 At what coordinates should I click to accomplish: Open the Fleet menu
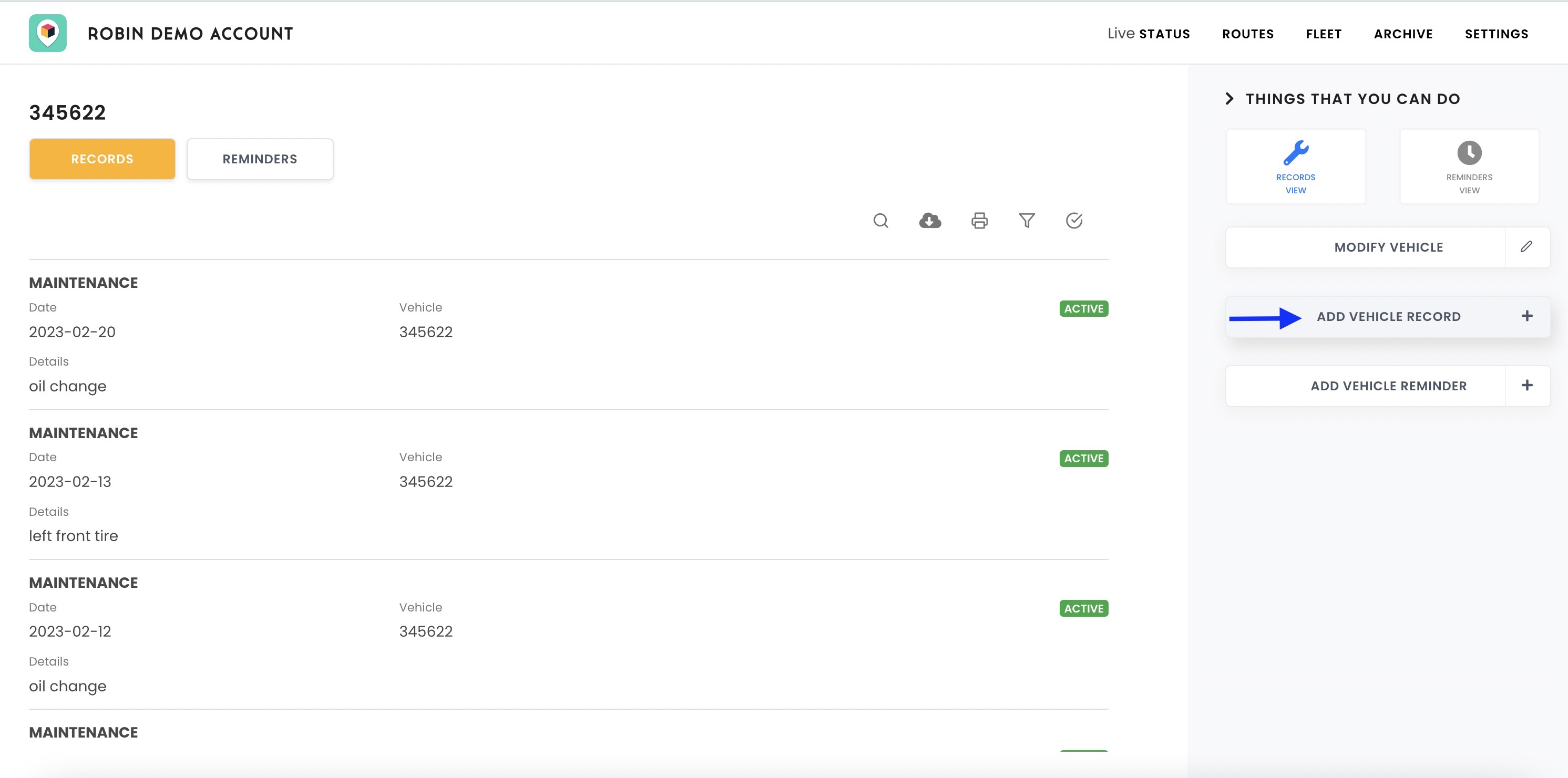point(1323,34)
